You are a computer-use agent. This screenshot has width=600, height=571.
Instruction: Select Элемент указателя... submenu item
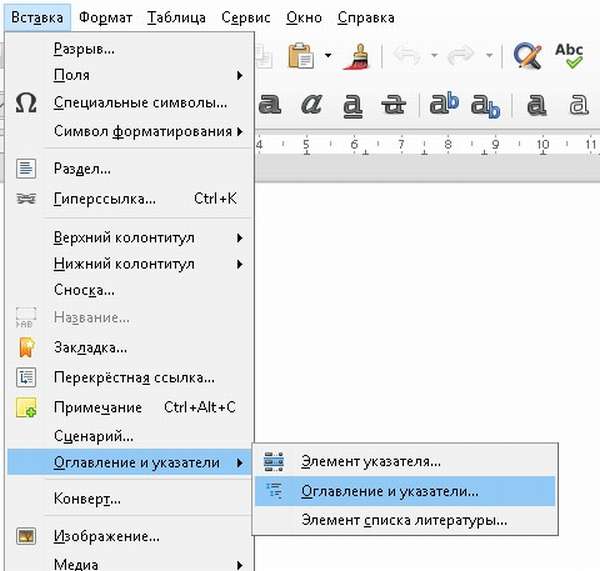[405, 462]
